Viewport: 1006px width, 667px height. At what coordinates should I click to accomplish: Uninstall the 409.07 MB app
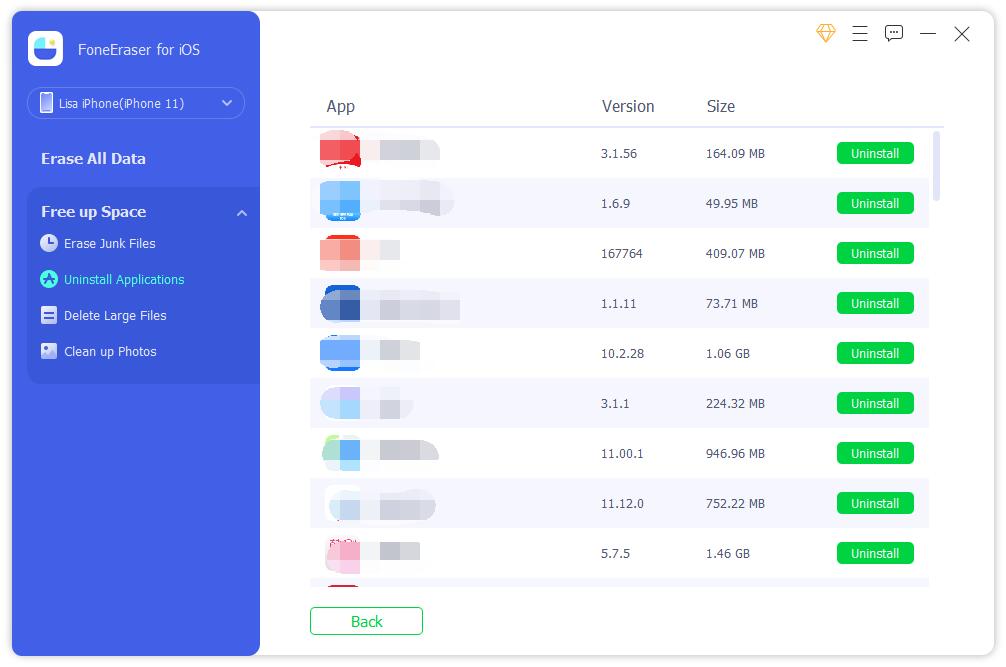(x=875, y=253)
